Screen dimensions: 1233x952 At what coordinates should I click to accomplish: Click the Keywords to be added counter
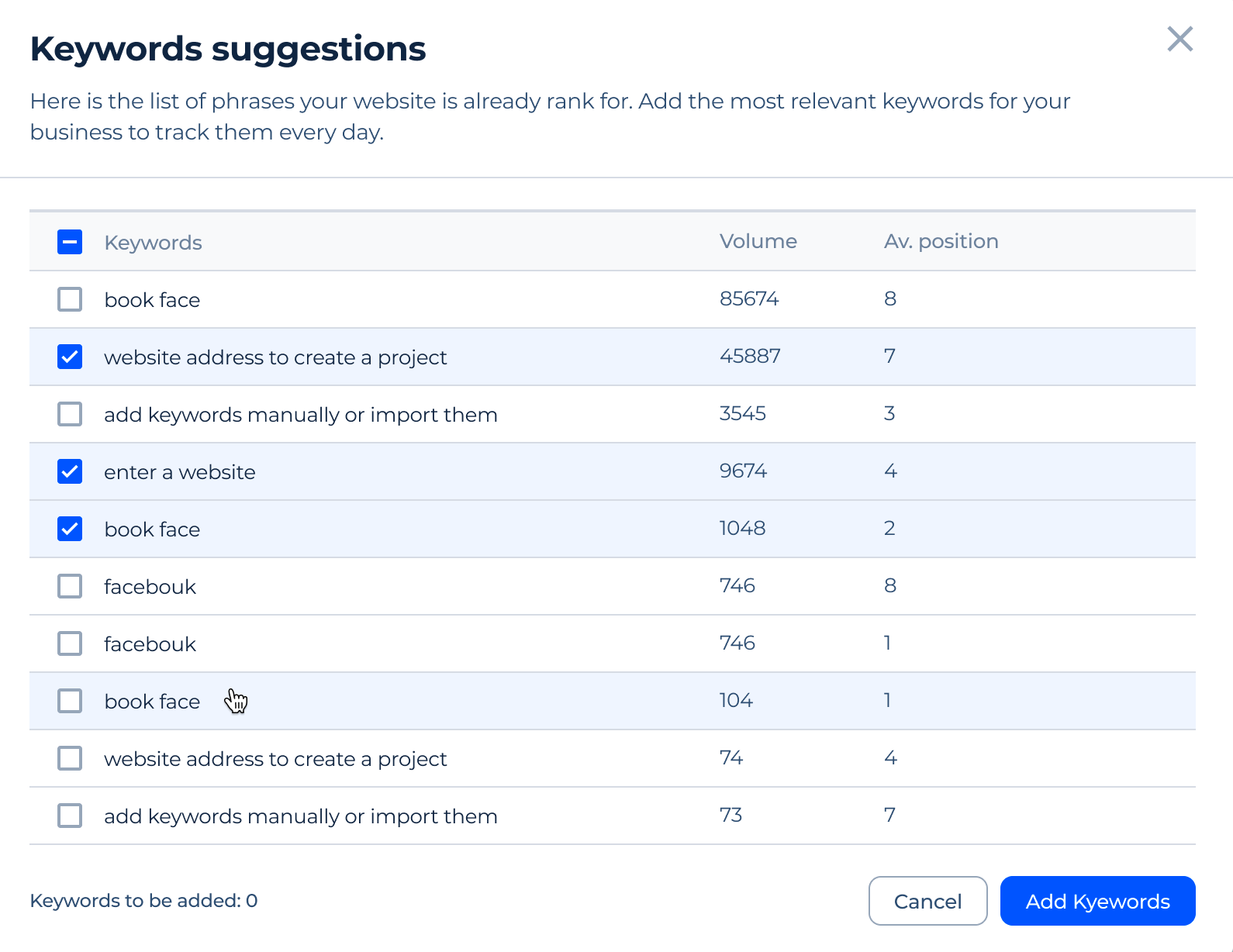[x=143, y=901]
